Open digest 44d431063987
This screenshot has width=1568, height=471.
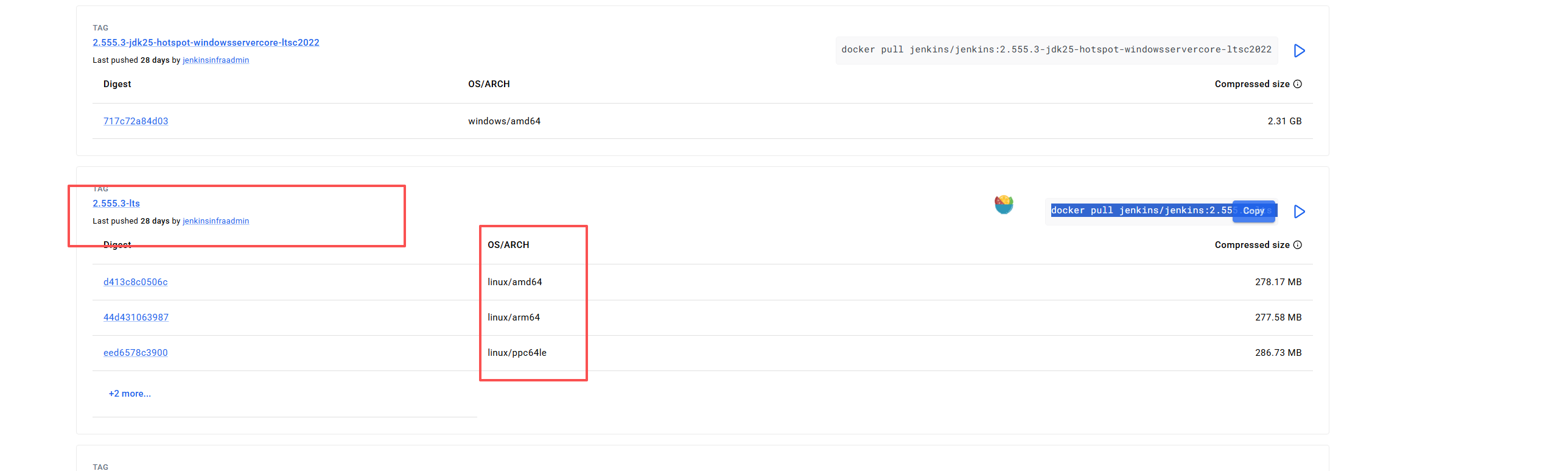(136, 317)
